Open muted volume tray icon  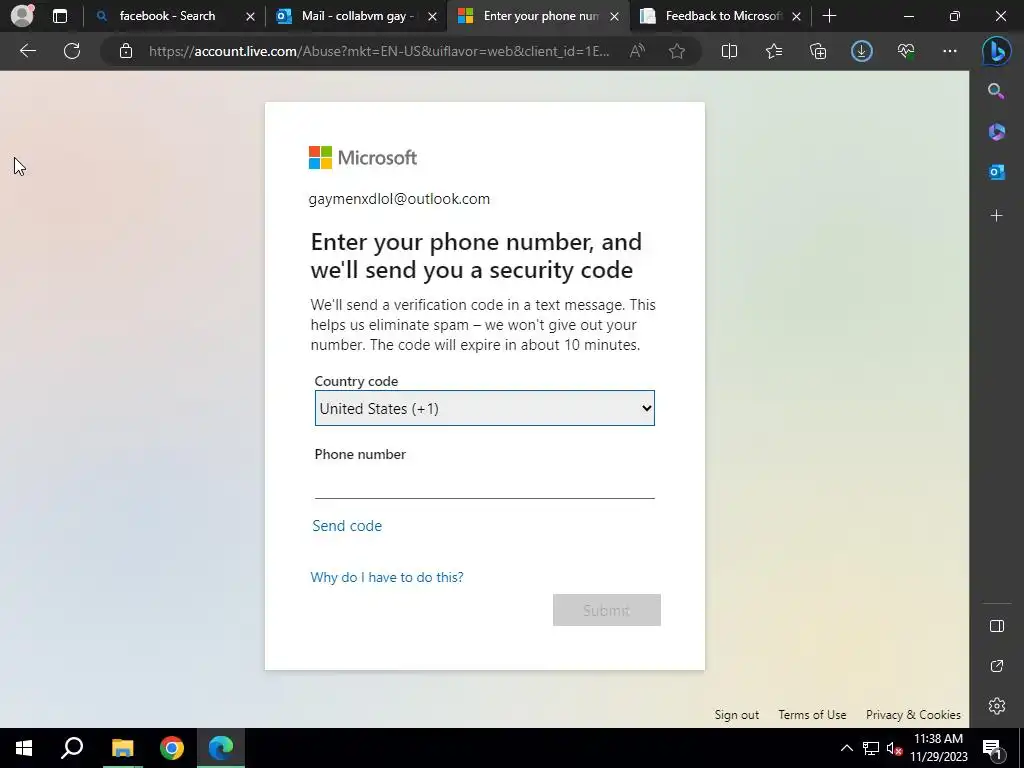[x=894, y=748]
